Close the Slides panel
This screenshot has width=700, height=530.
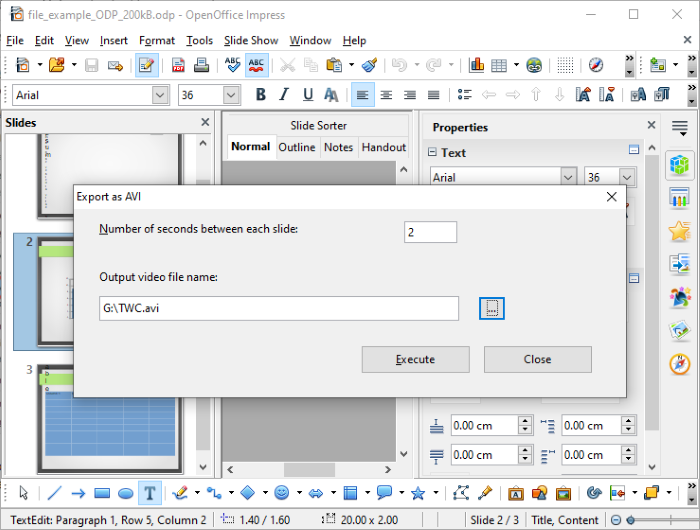click(205, 122)
